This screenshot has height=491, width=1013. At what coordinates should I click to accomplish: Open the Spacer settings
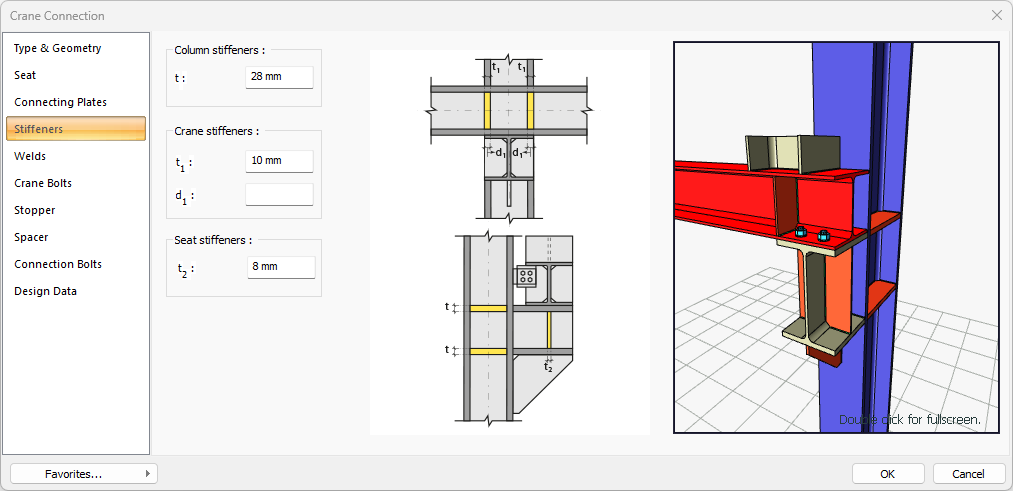click(31, 237)
